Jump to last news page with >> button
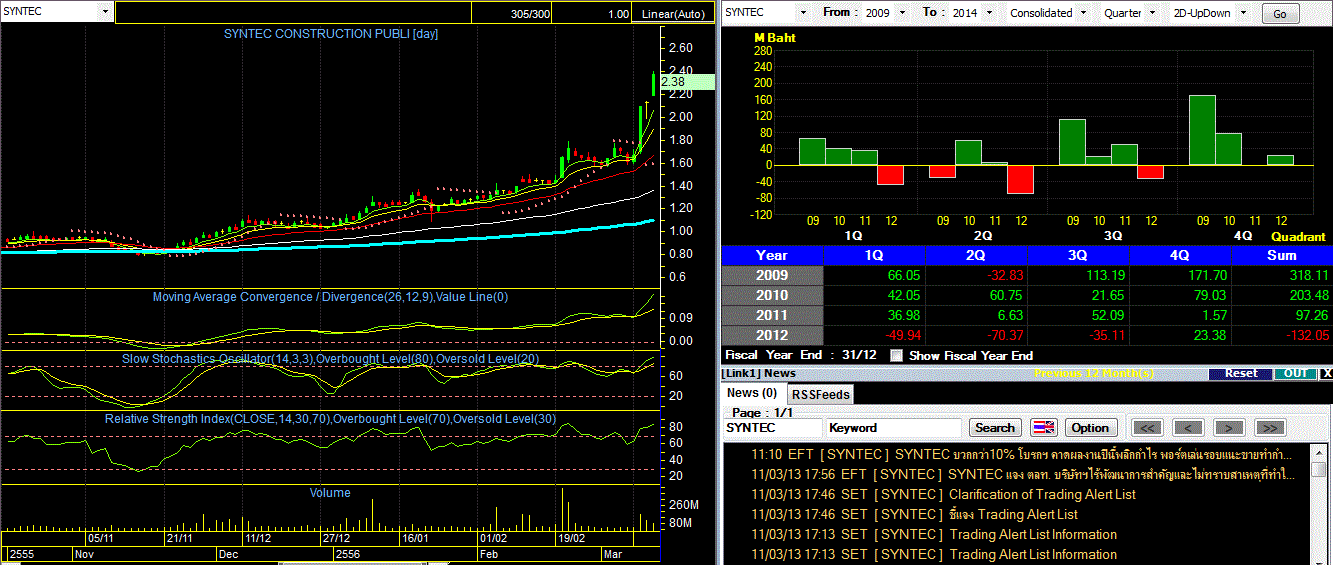The image size is (1333, 565). point(1269,428)
